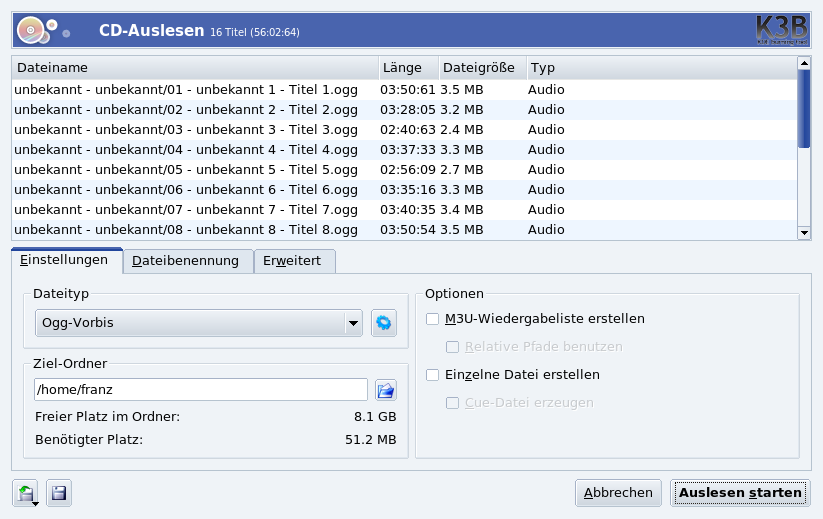Switch to the Einstellungen tab
This screenshot has width=823, height=519.
point(67,260)
